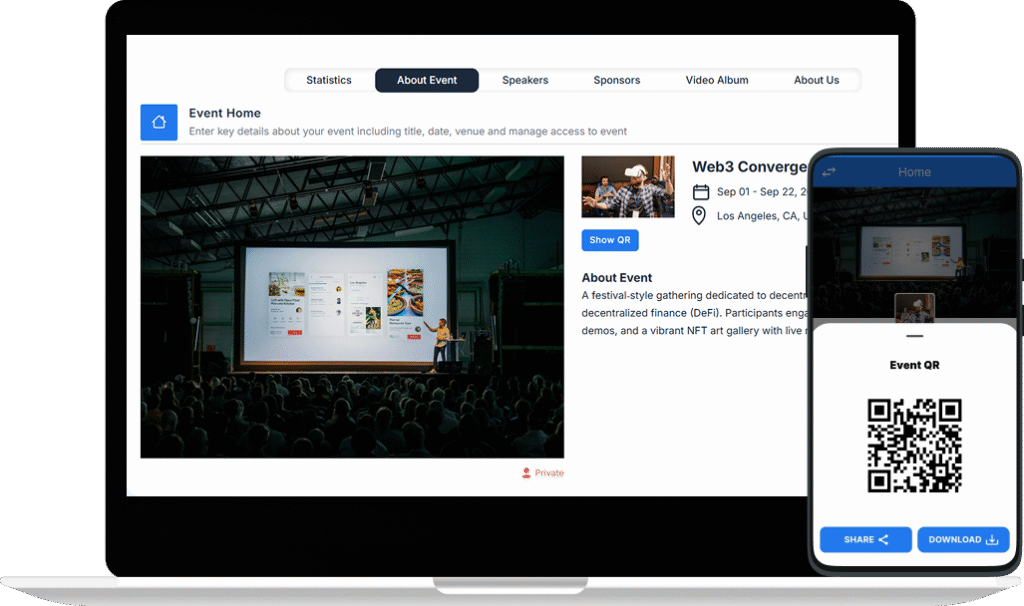This screenshot has width=1024, height=606.
Task: Click the calendar icon beside event dates
Action: [701, 192]
